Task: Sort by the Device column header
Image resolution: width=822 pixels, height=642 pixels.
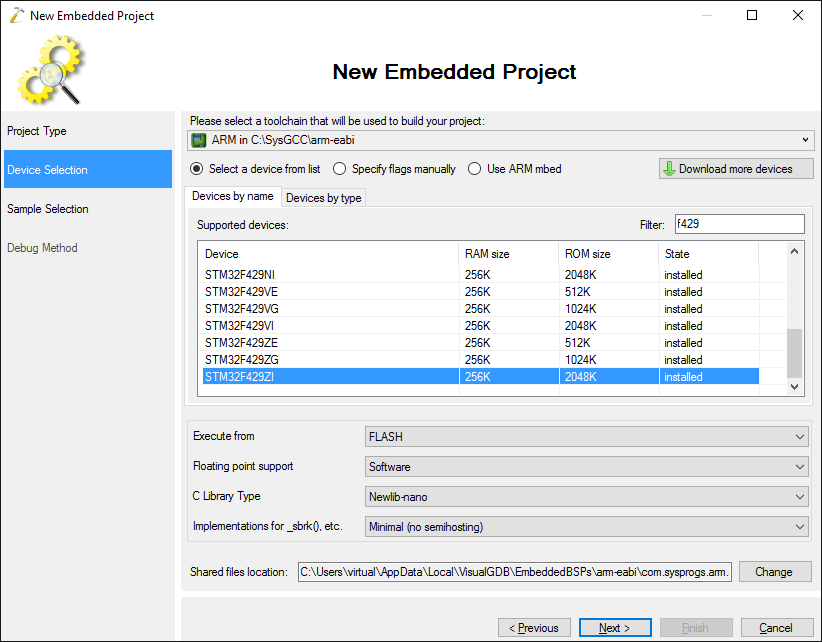Action: 328,254
